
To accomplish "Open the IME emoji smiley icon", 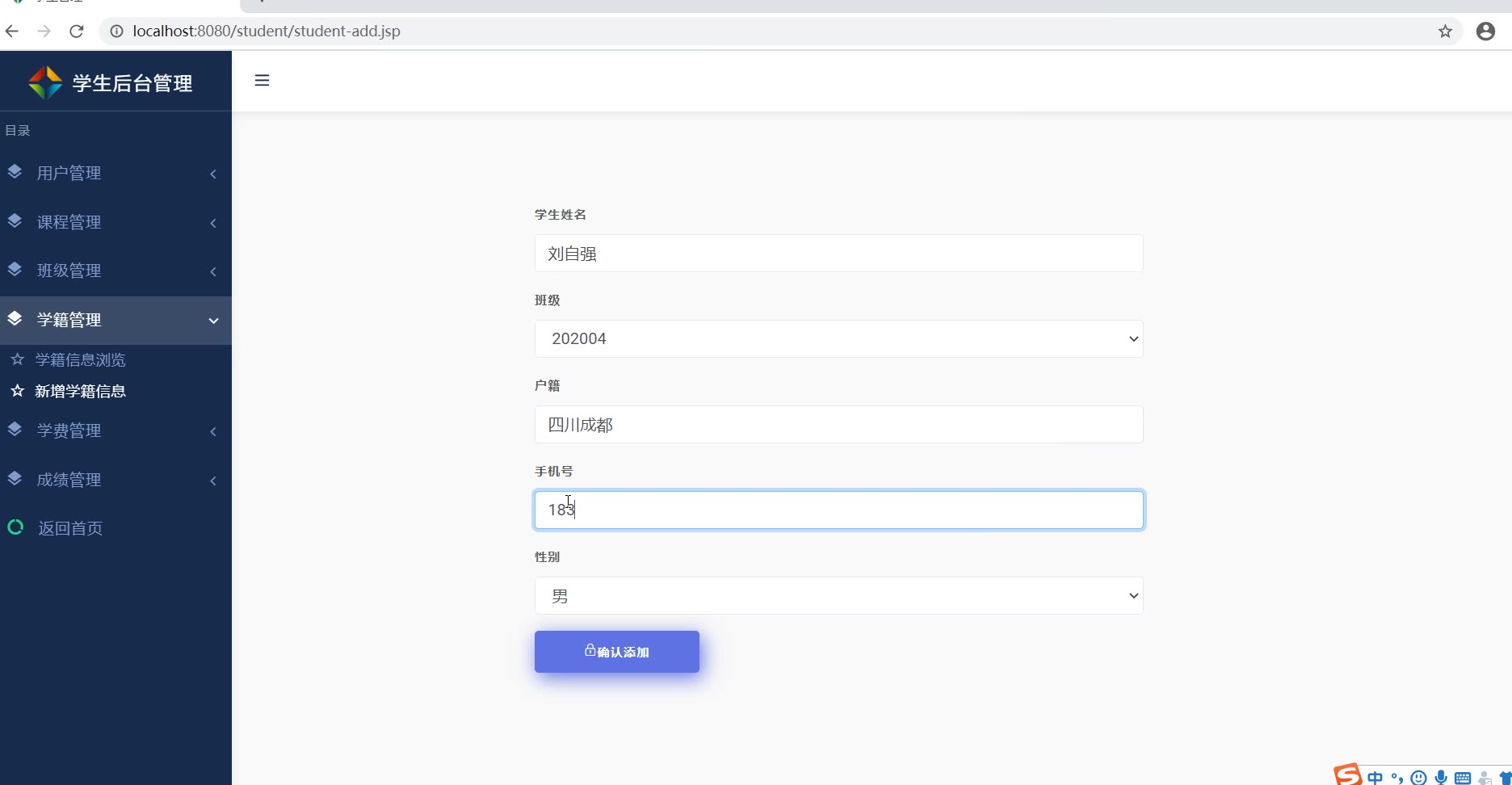I will [1418, 778].
